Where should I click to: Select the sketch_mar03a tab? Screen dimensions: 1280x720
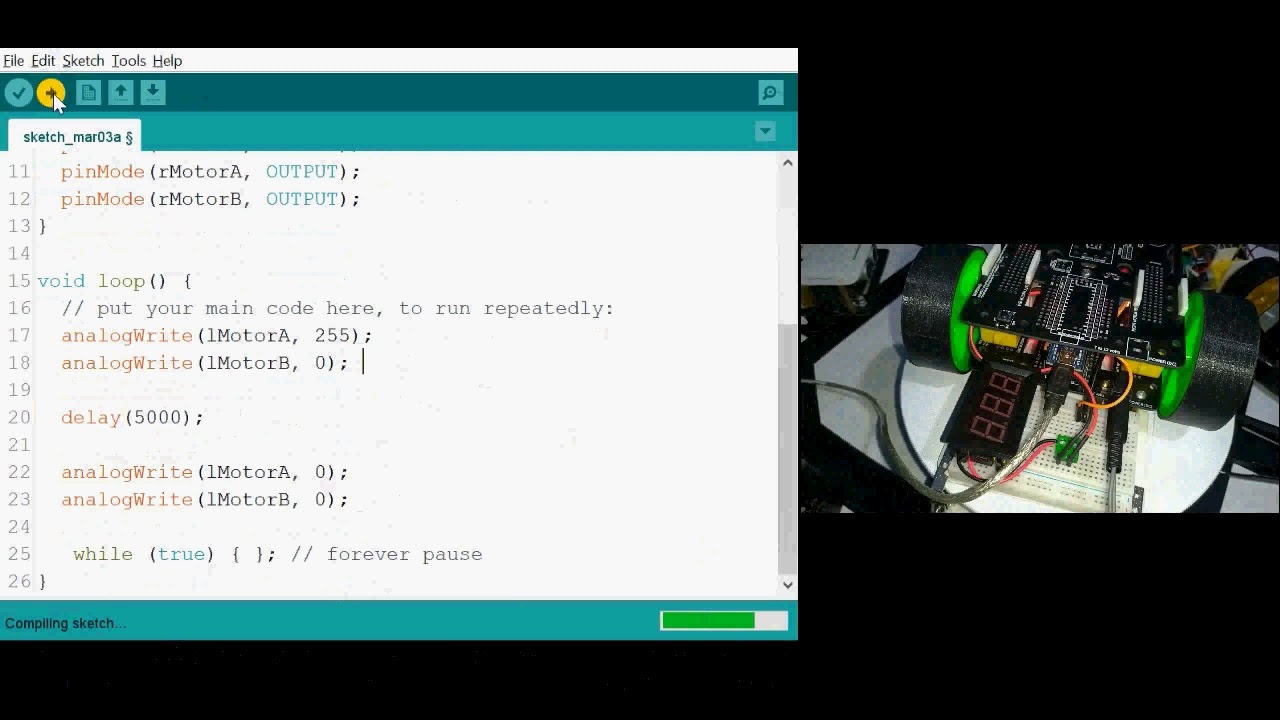click(x=76, y=137)
